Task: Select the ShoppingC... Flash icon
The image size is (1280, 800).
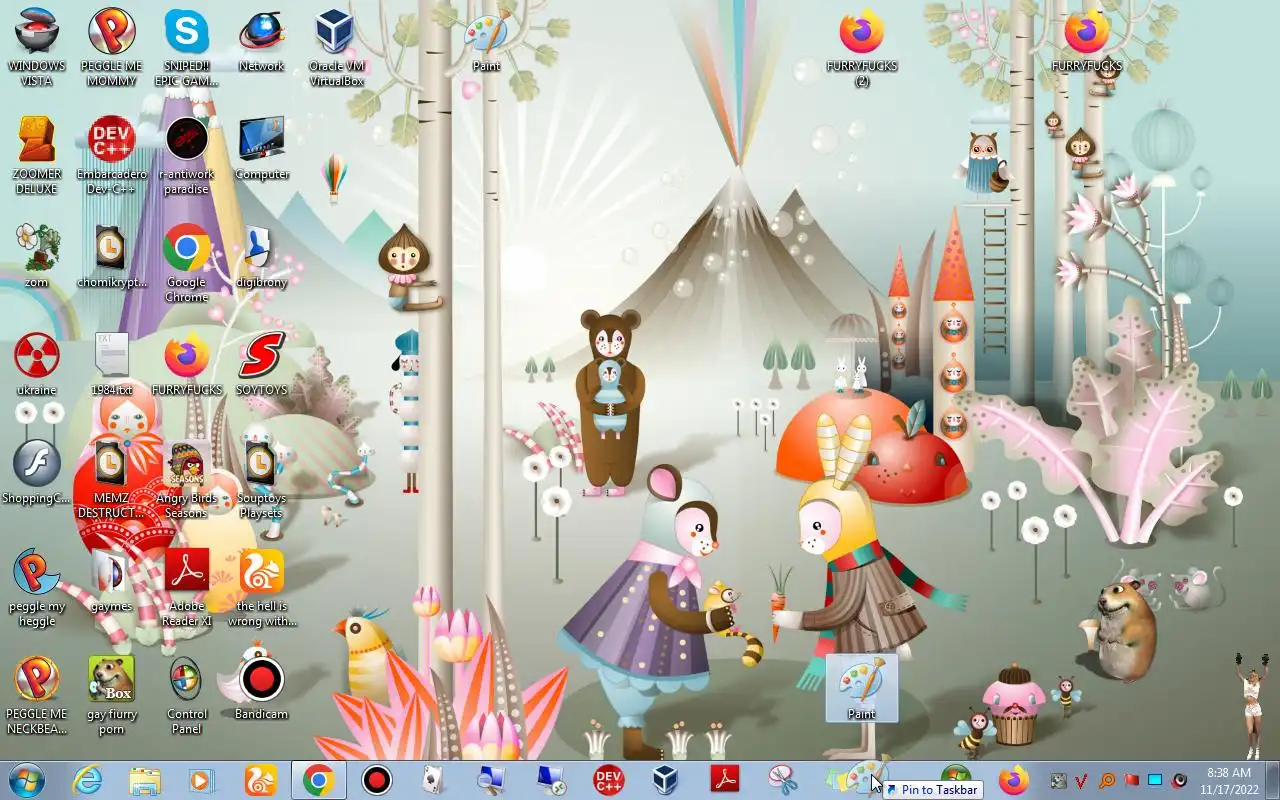Action: coord(37,473)
